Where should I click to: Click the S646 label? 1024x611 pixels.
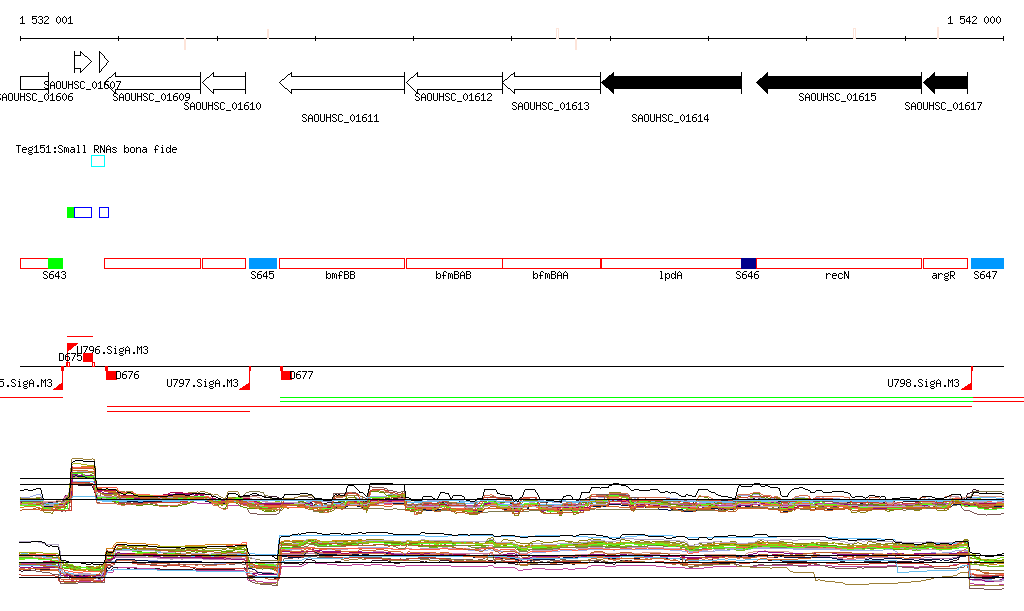[747, 275]
